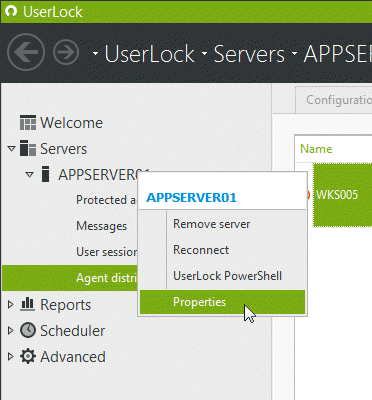This screenshot has height=400, width=372.
Task: Select the Servers tree item label
Action: (x=63, y=149)
